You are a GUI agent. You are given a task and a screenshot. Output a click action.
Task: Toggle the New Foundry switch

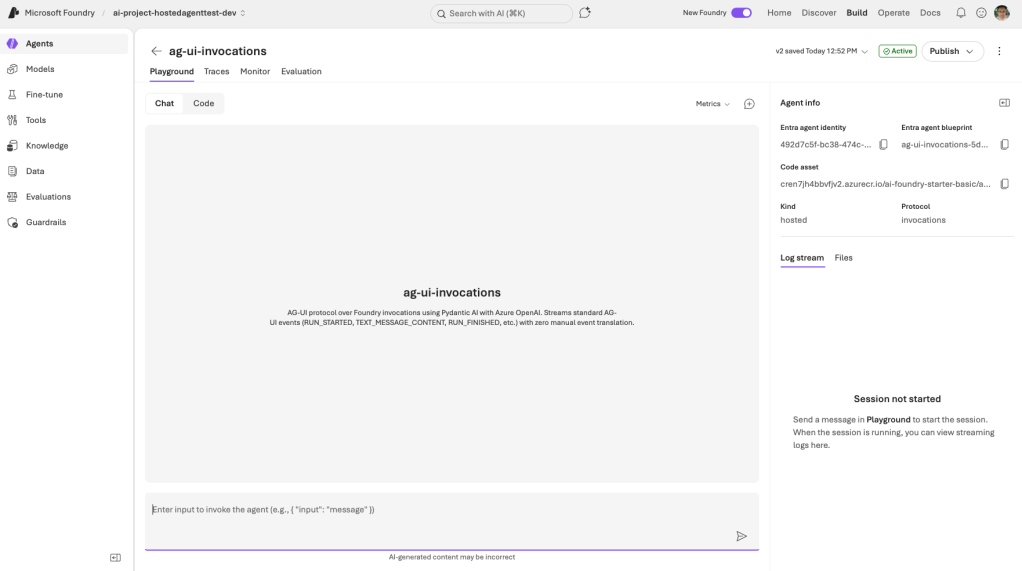coord(741,13)
